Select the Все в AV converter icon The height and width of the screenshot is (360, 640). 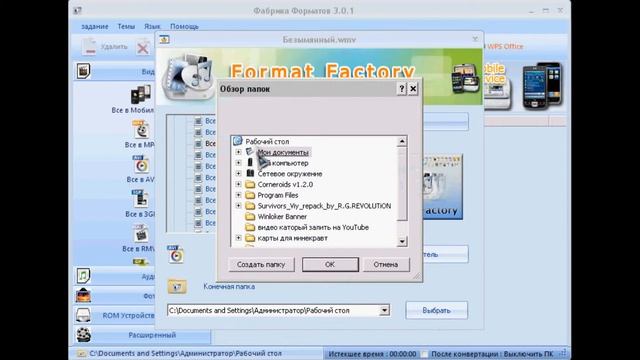141,164
